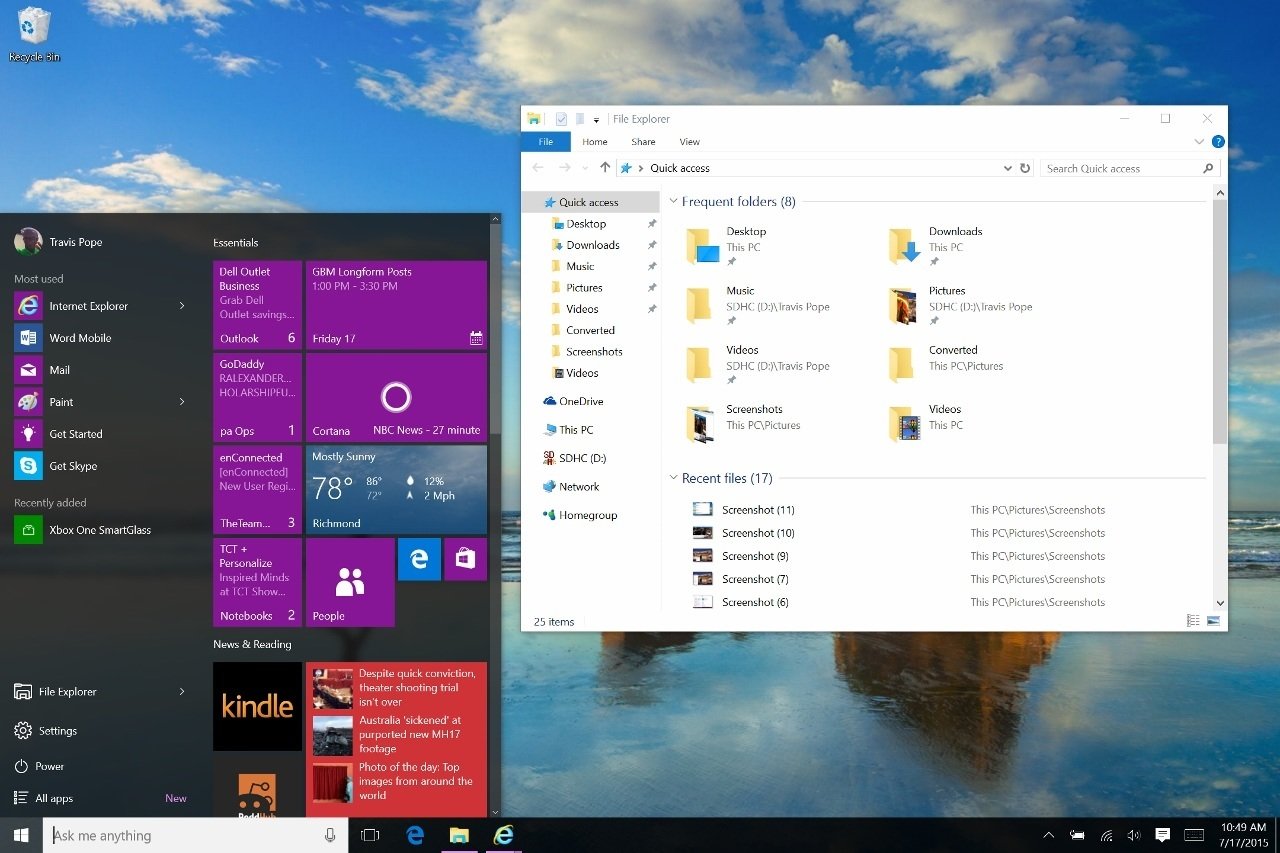Click the refresh button in address bar
The height and width of the screenshot is (853, 1280).
1025,168
